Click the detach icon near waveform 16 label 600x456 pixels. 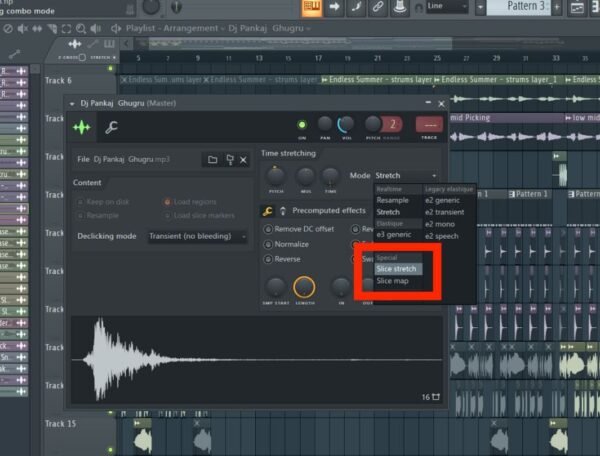coord(436,397)
